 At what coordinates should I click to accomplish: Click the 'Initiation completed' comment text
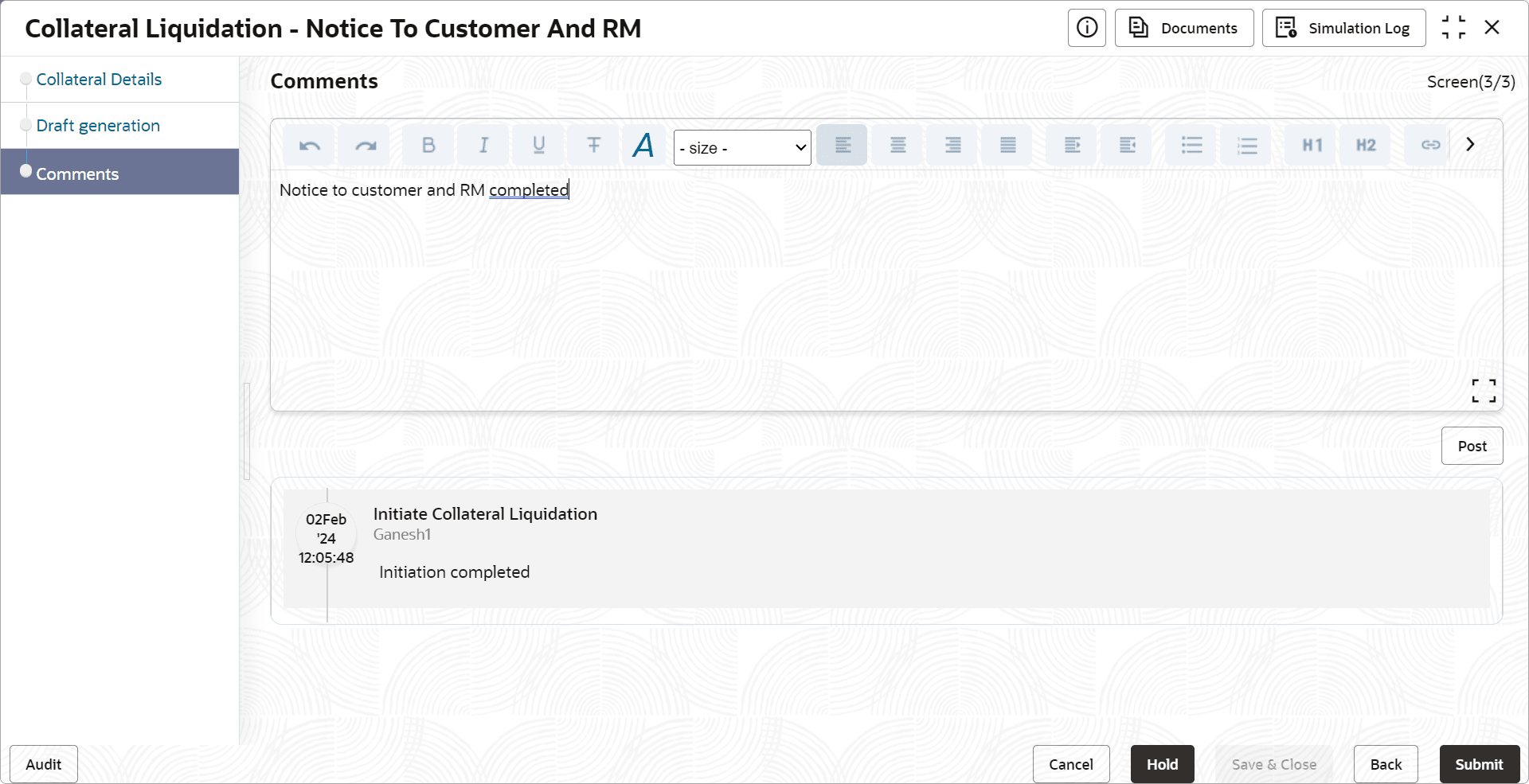454,572
